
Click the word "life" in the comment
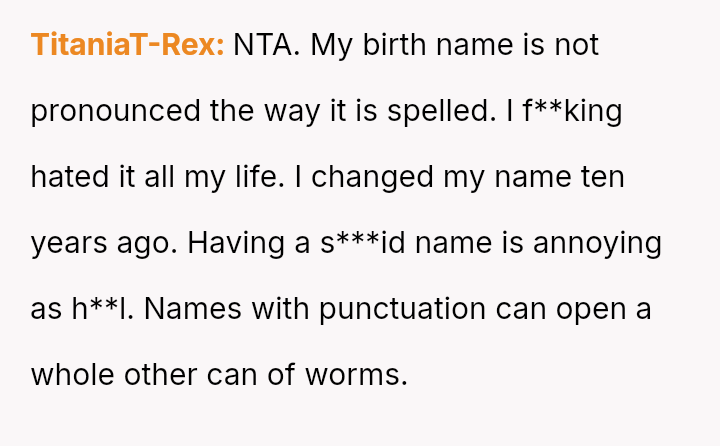tap(260, 177)
